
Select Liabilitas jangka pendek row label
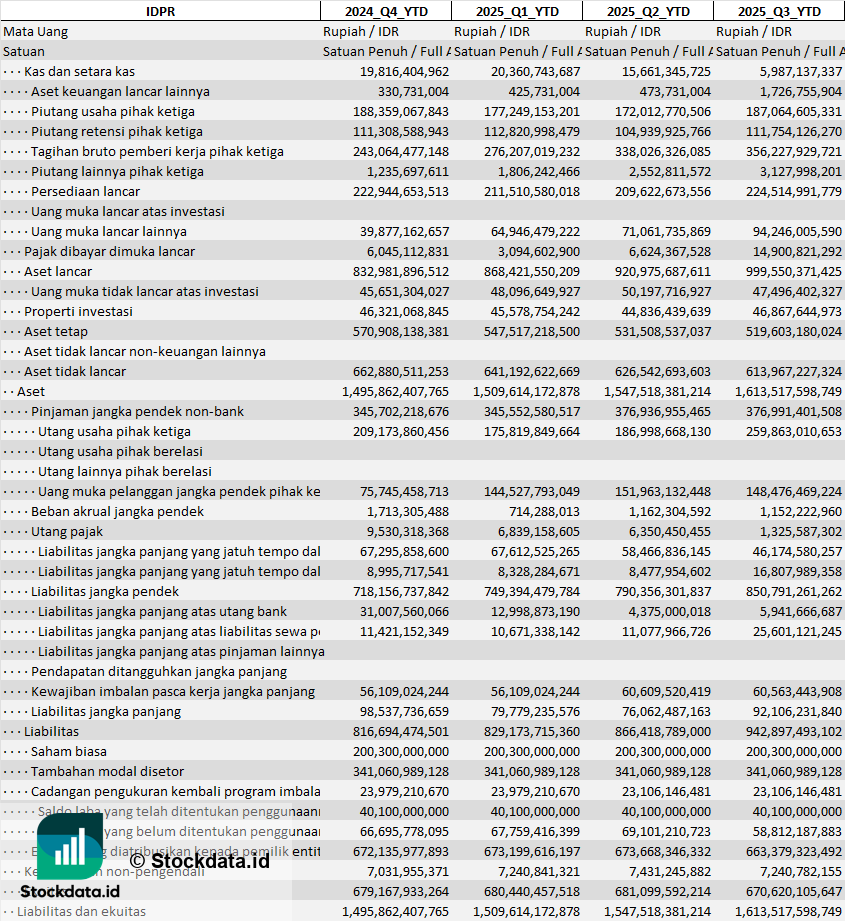[105, 590]
